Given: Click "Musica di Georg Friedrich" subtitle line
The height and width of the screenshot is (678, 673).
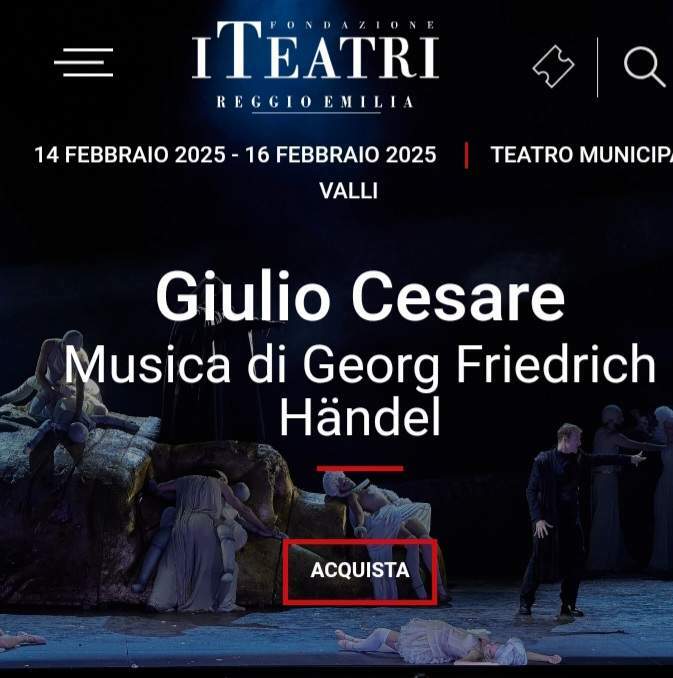Looking at the screenshot, I should pyautogui.click(x=360, y=365).
